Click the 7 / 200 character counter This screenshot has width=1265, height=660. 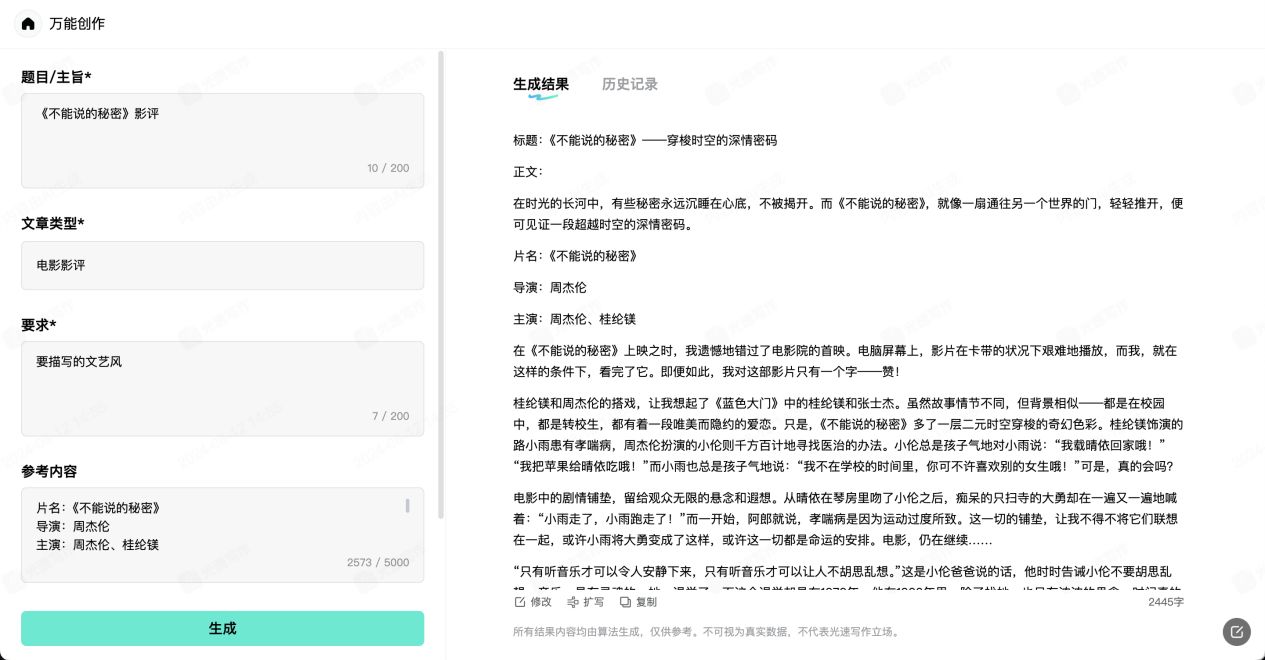[391, 416]
